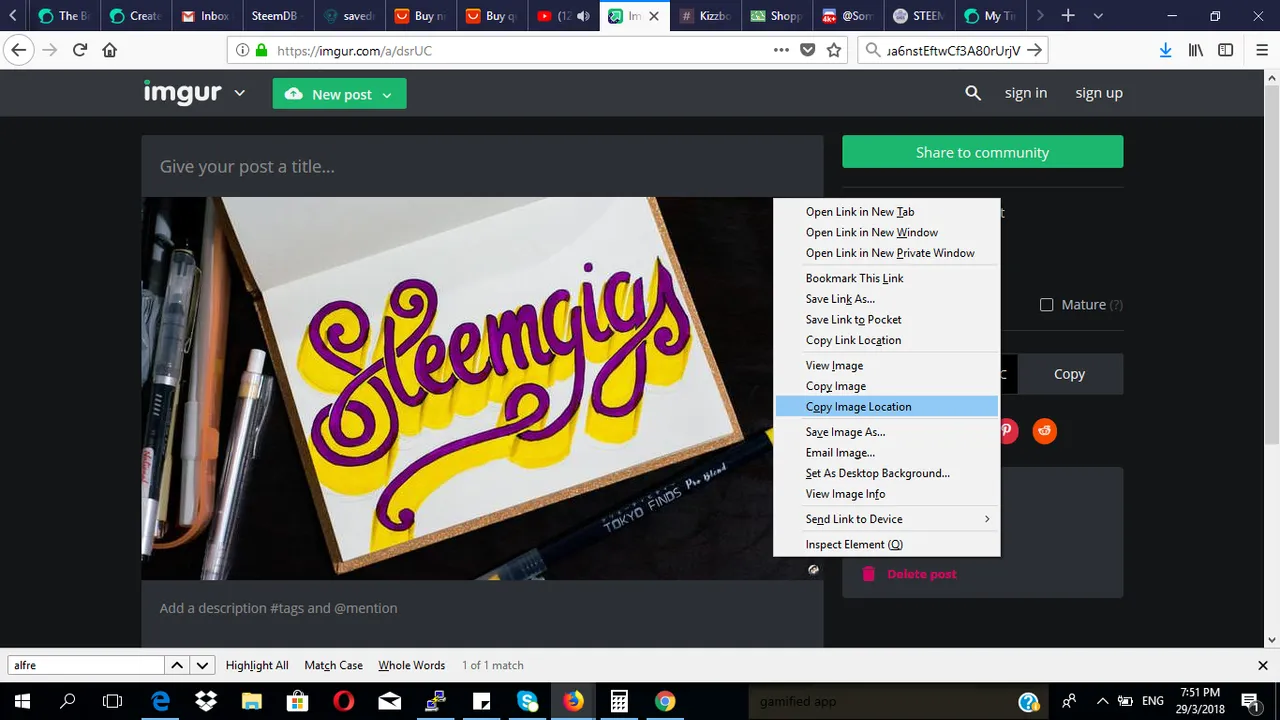Open Windows Start menu
The height and width of the screenshot is (720, 1280).
(21, 701)
